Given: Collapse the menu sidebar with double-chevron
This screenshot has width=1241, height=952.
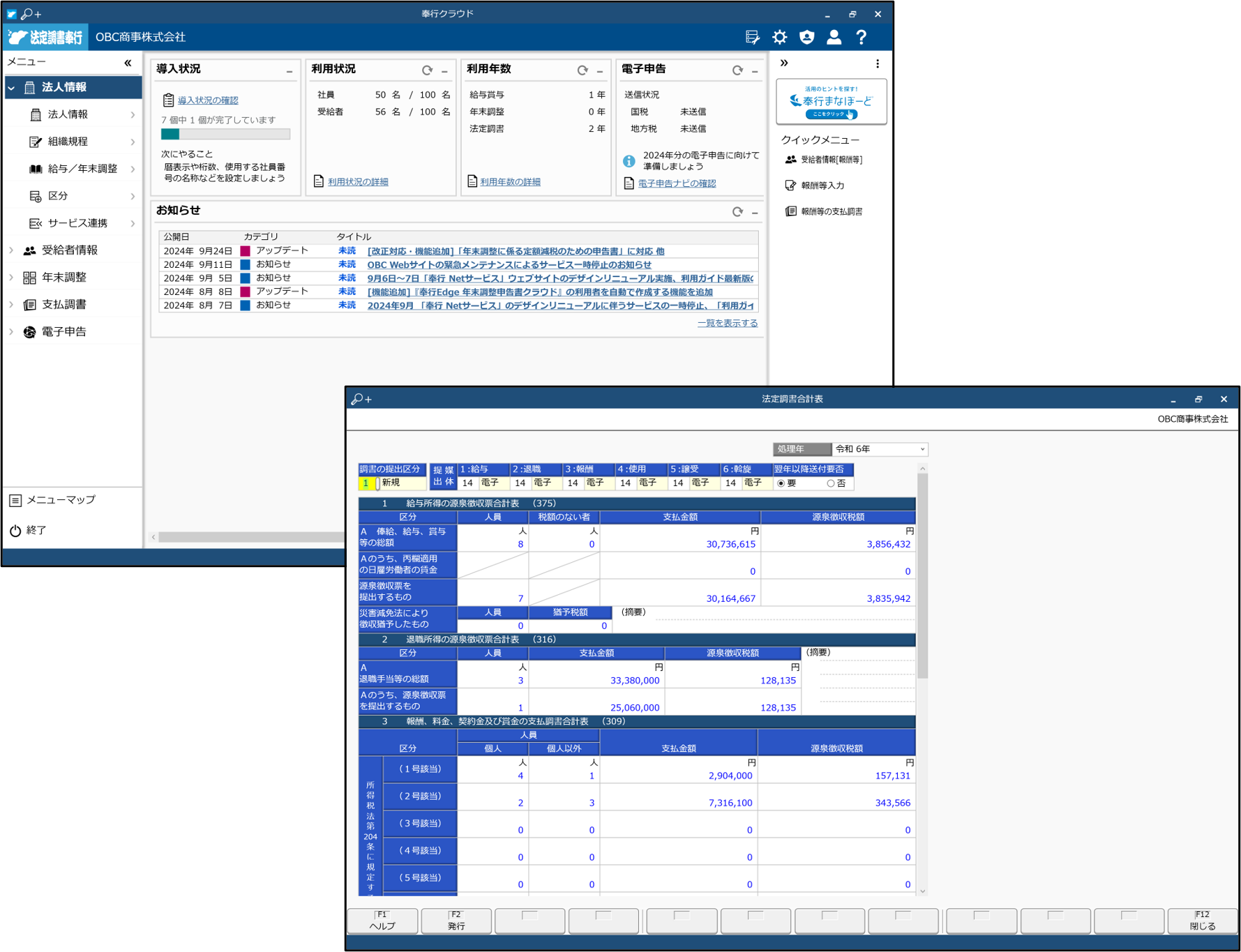Looking at the screenshot, I should coord(128,63).
